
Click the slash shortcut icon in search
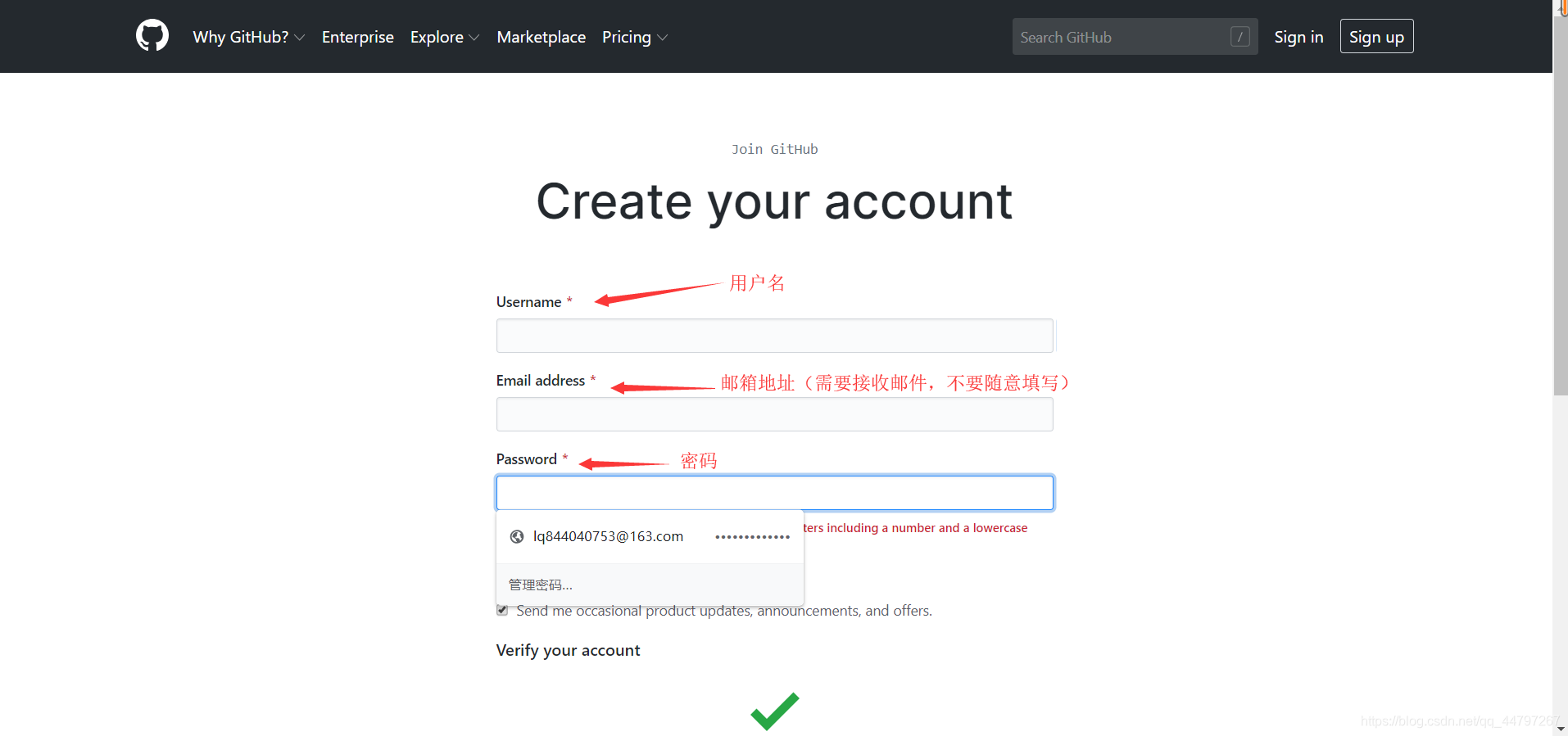click(x=1239, y=37)
